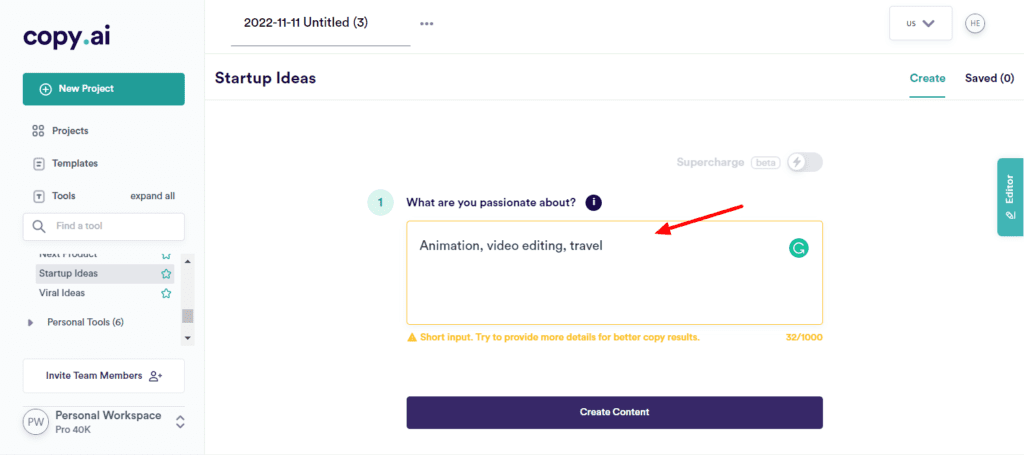Click expand all in Tools section
1024x455 pixels.
(152, 196)
